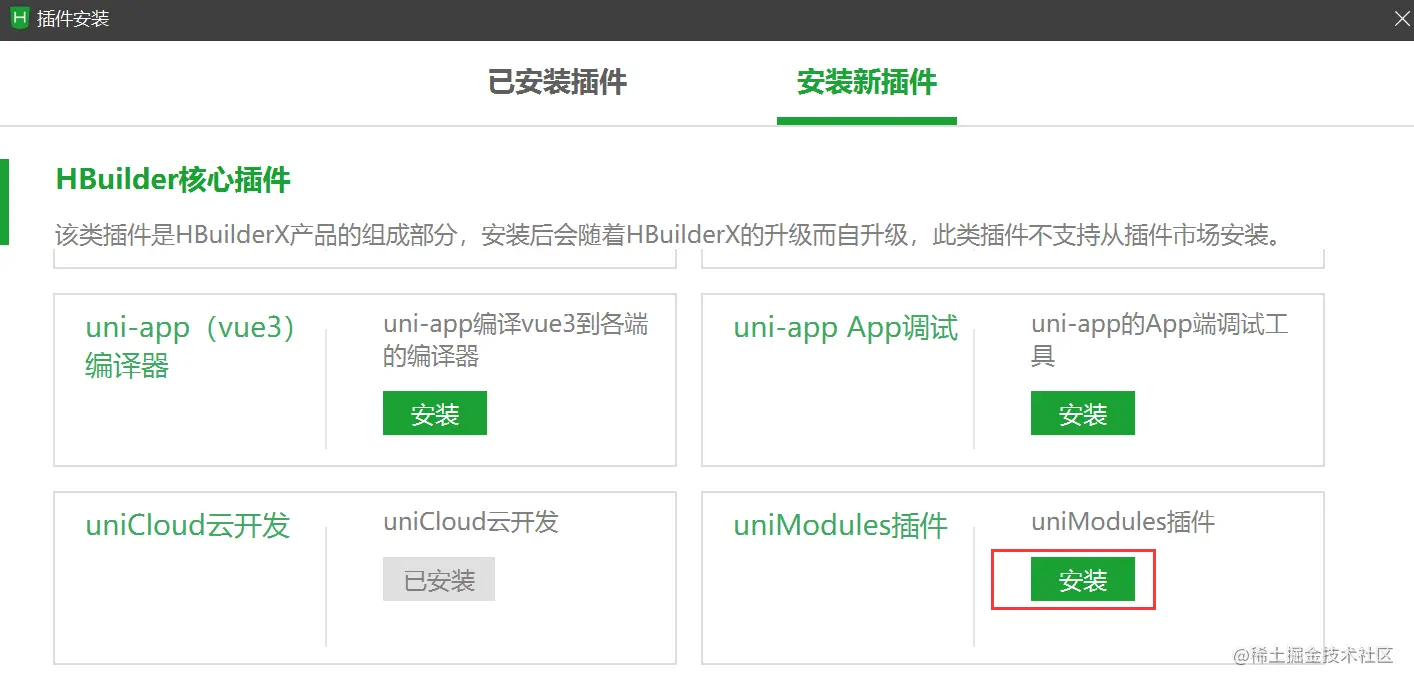Switch to the 已安装插件 tab
Viewport: 1414px width, 686px height.
pyautogui.click(x=557, y=82)
